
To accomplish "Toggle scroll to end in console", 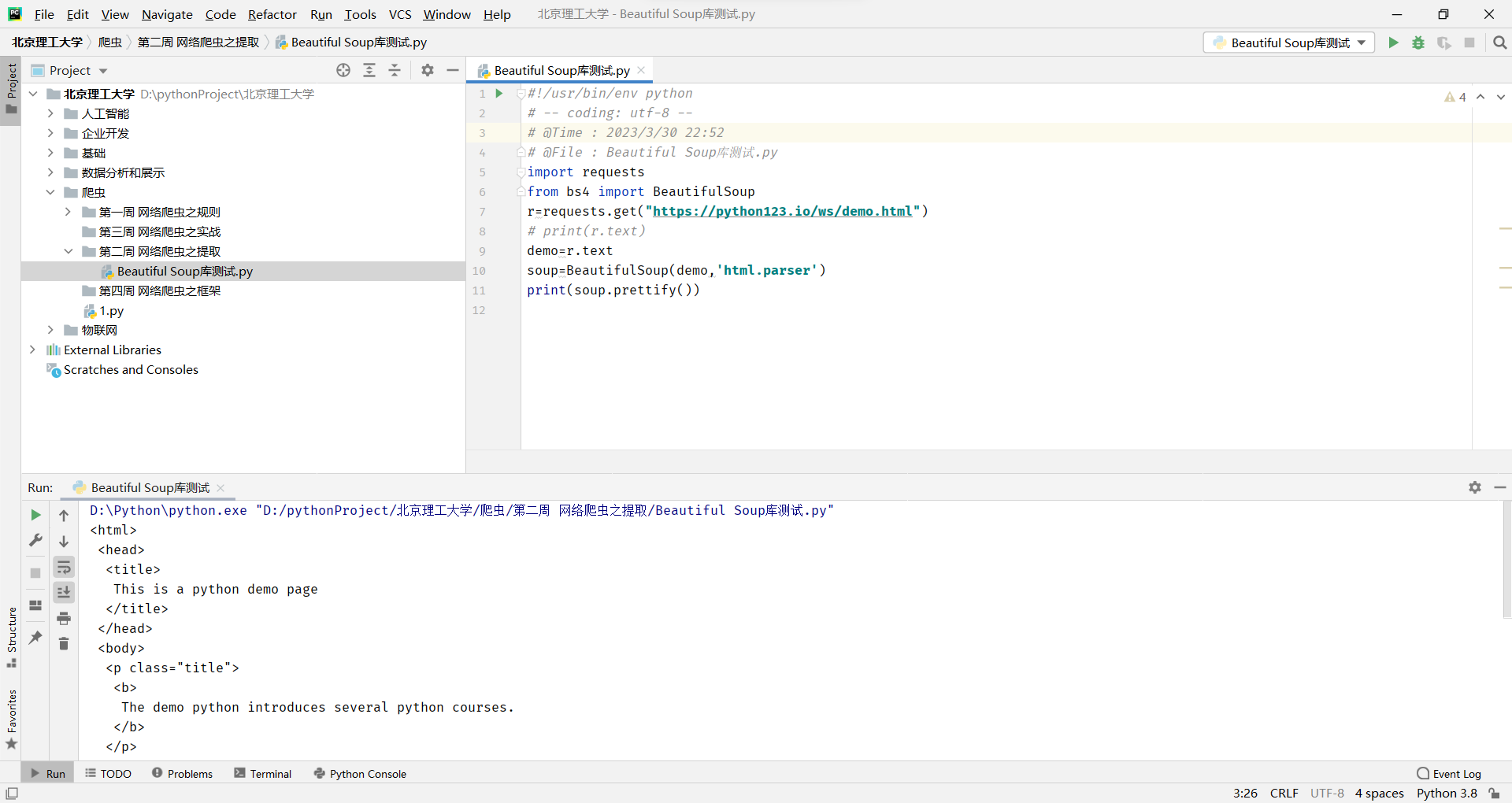I will (64, 592).
